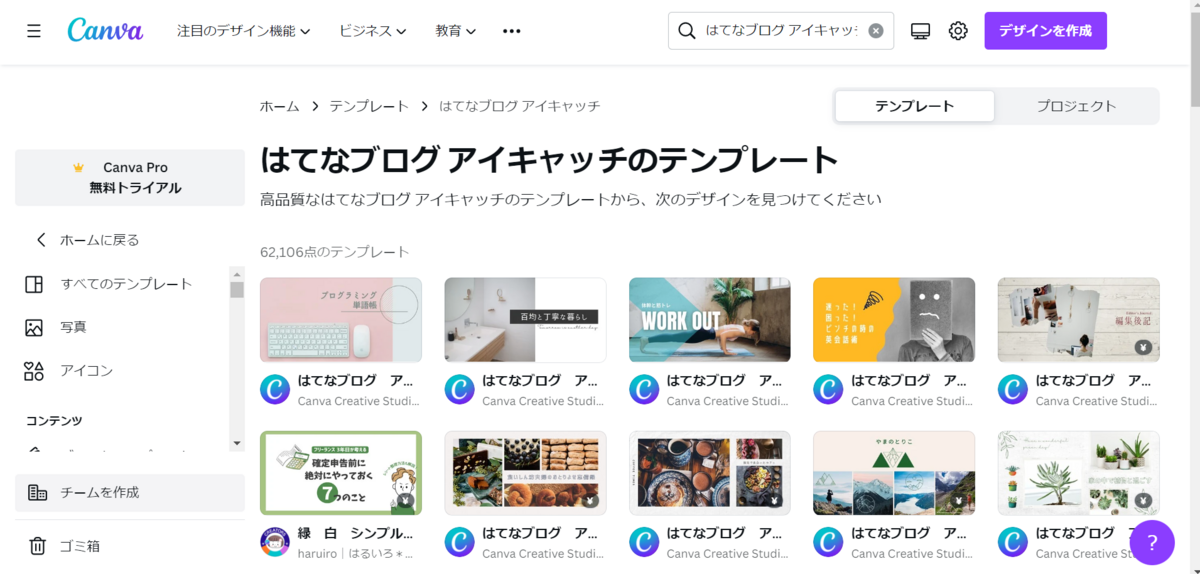Click the back arrow next to ホームに戻る

tap(41, 240)
